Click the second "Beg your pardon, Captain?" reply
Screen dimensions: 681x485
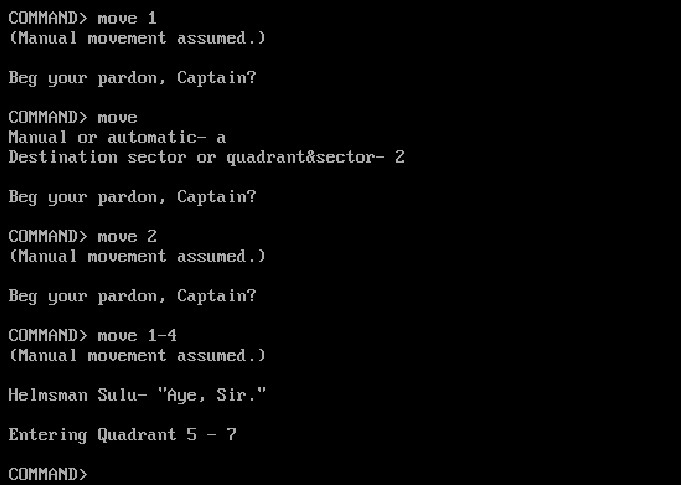[x=132, y=197]
